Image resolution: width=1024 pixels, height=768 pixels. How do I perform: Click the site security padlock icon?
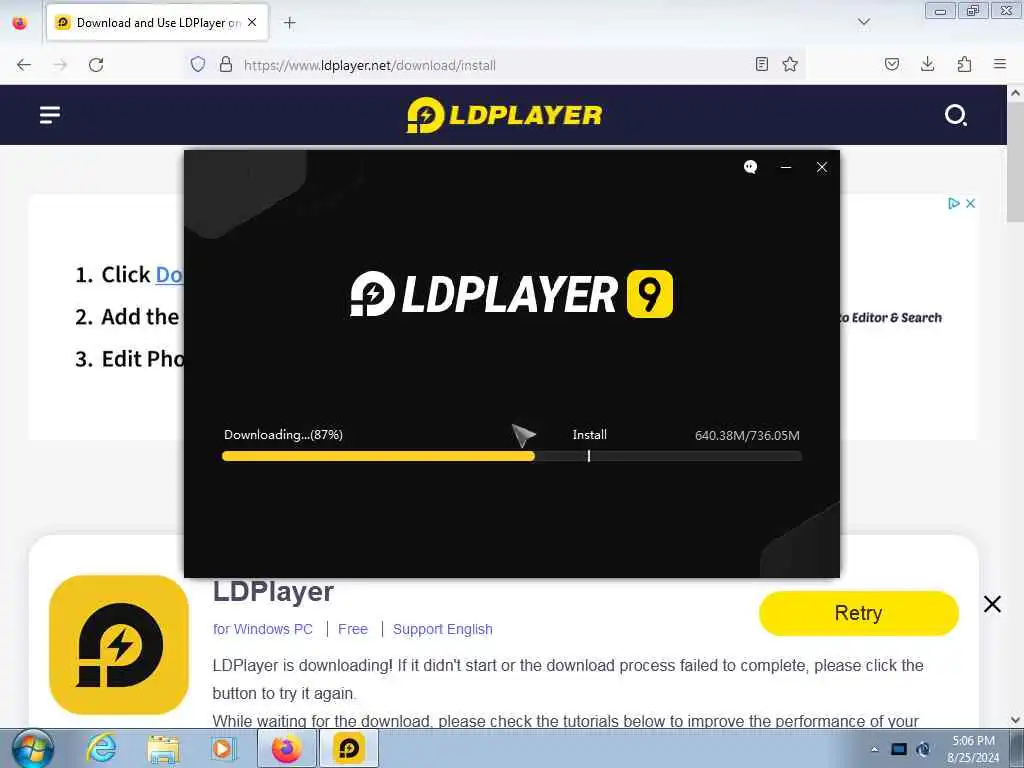pos(226,64)
